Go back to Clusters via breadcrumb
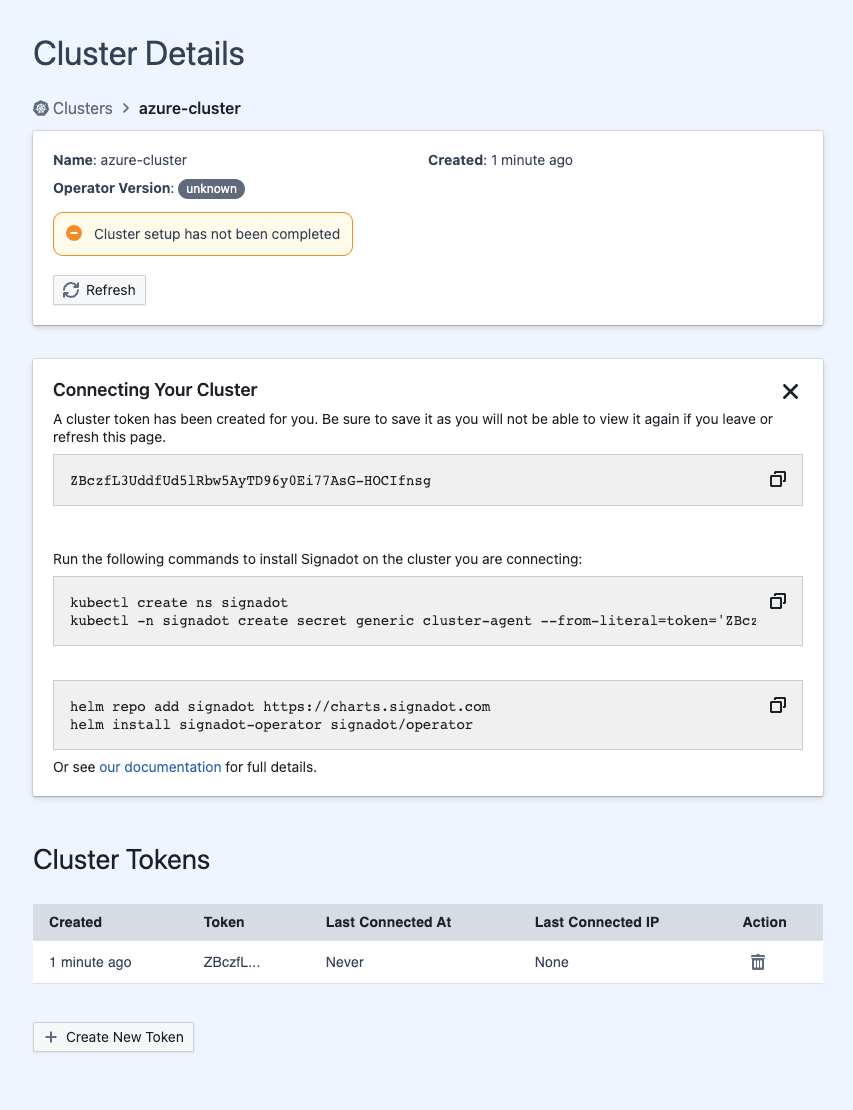853x1110 pixels. click(x=82, y=108)
